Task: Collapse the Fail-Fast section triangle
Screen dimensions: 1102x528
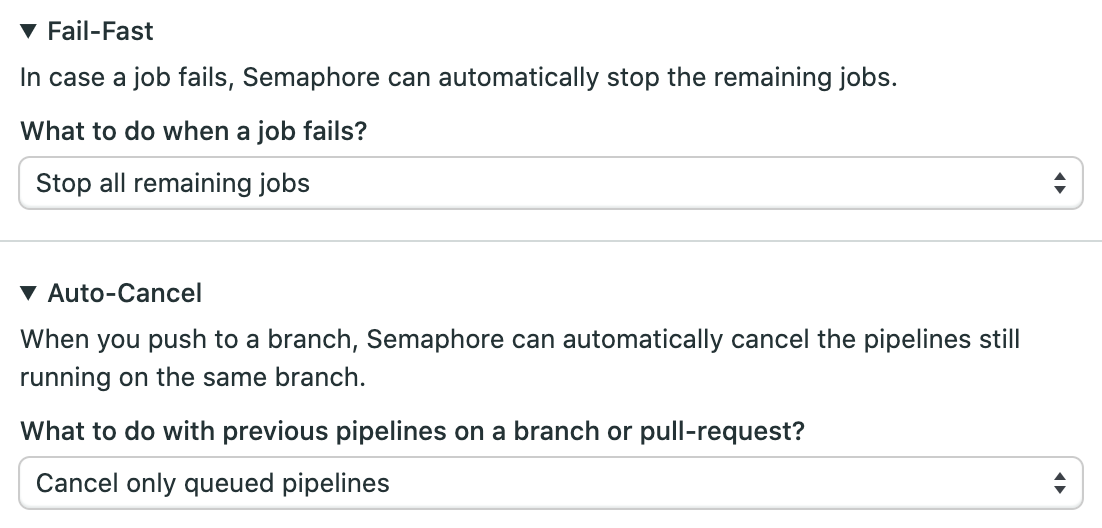Action: (29, 32)
